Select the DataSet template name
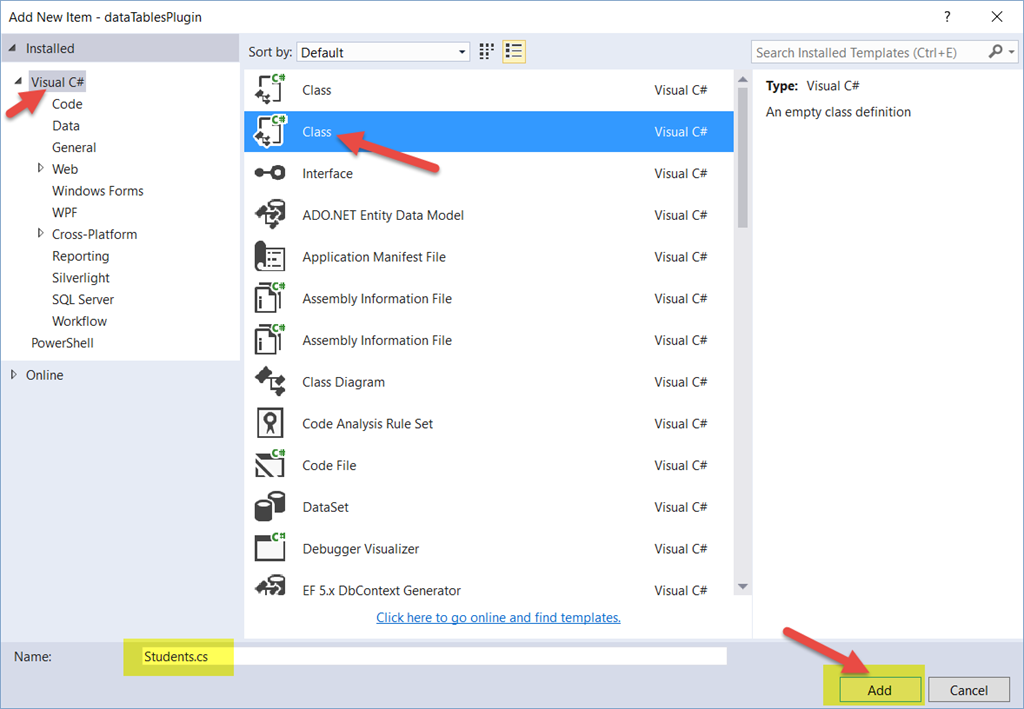 (x=325, y=507)
